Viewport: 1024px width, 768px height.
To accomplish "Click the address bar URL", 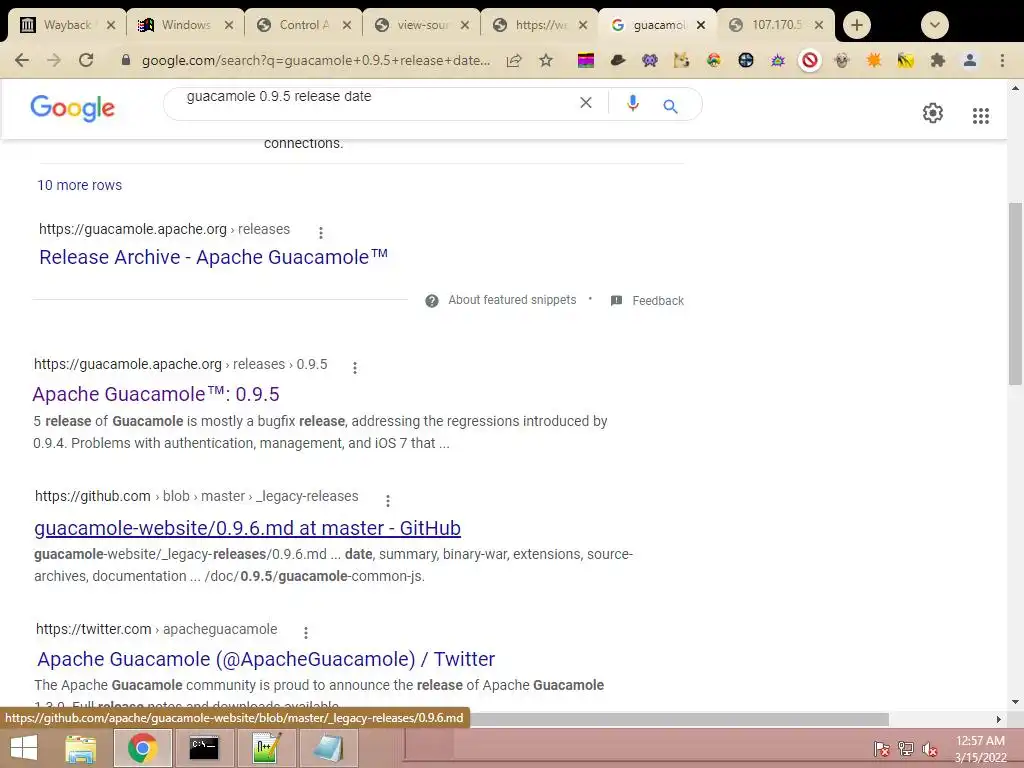I will point(315,61).
